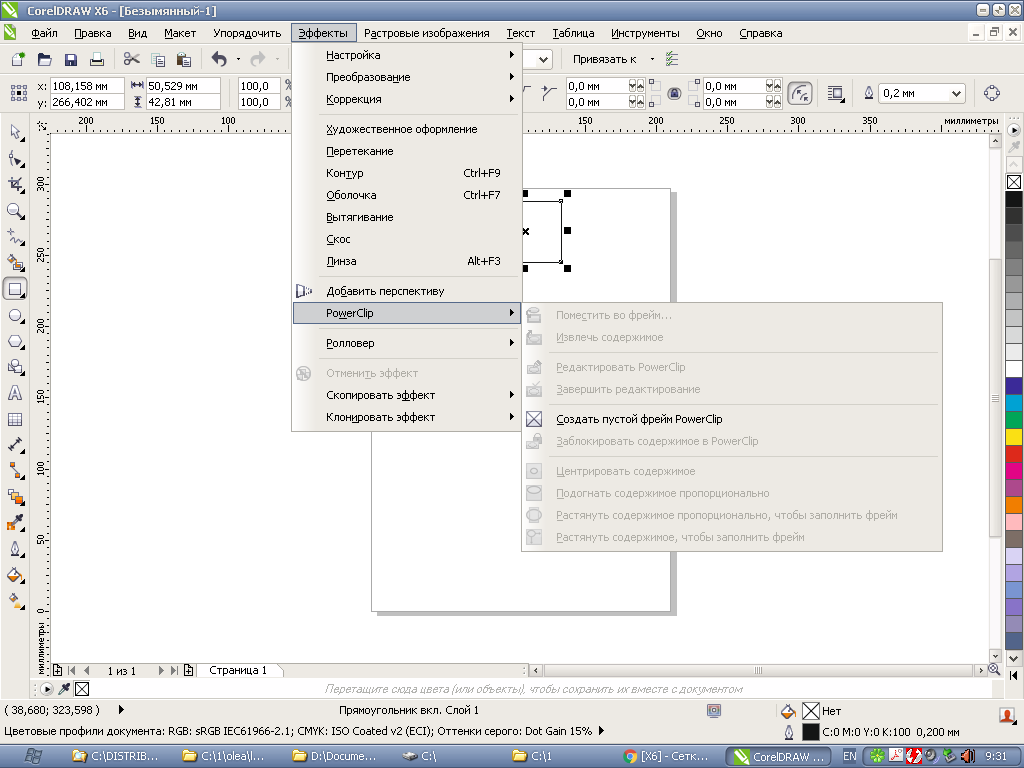Pick the yellow palette swatch
The height and width of the screenshot is (768, 1024).
click(x=1014, y=437)
